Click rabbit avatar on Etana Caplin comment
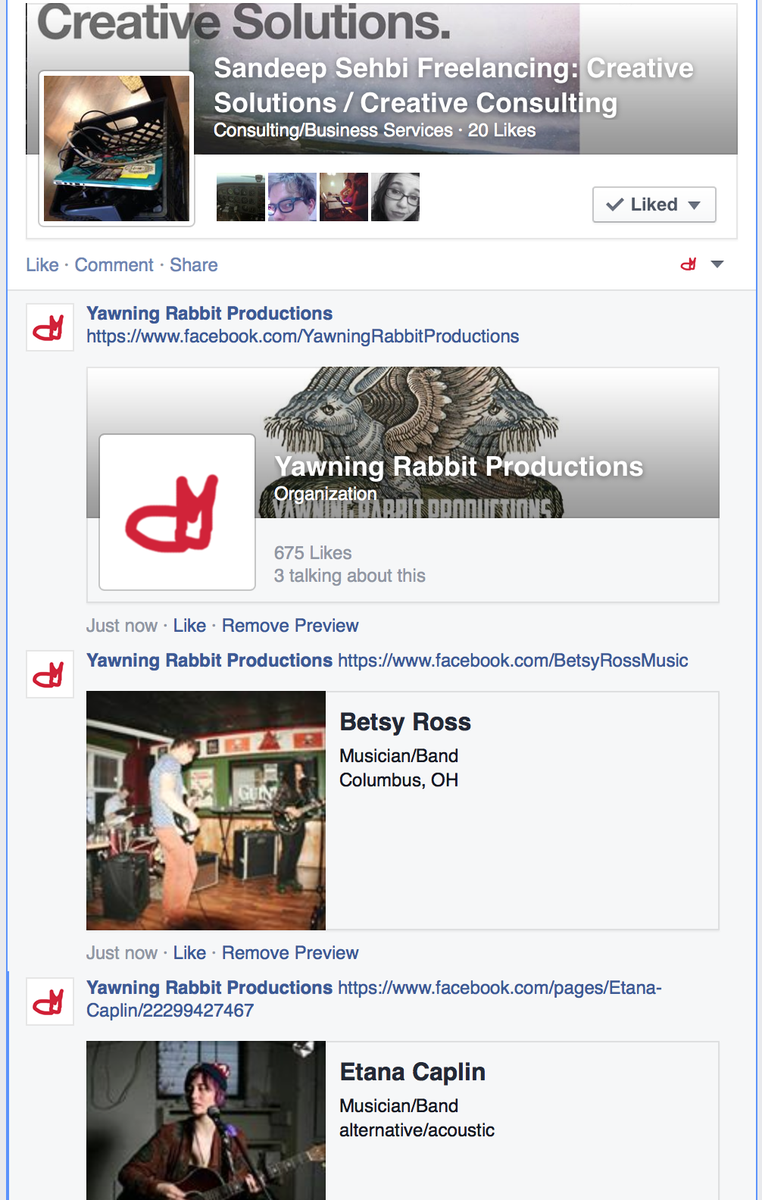Image resolution: width=762 pixels, height=1200 pixels. pyautogui.click(x=50, y=1001)
